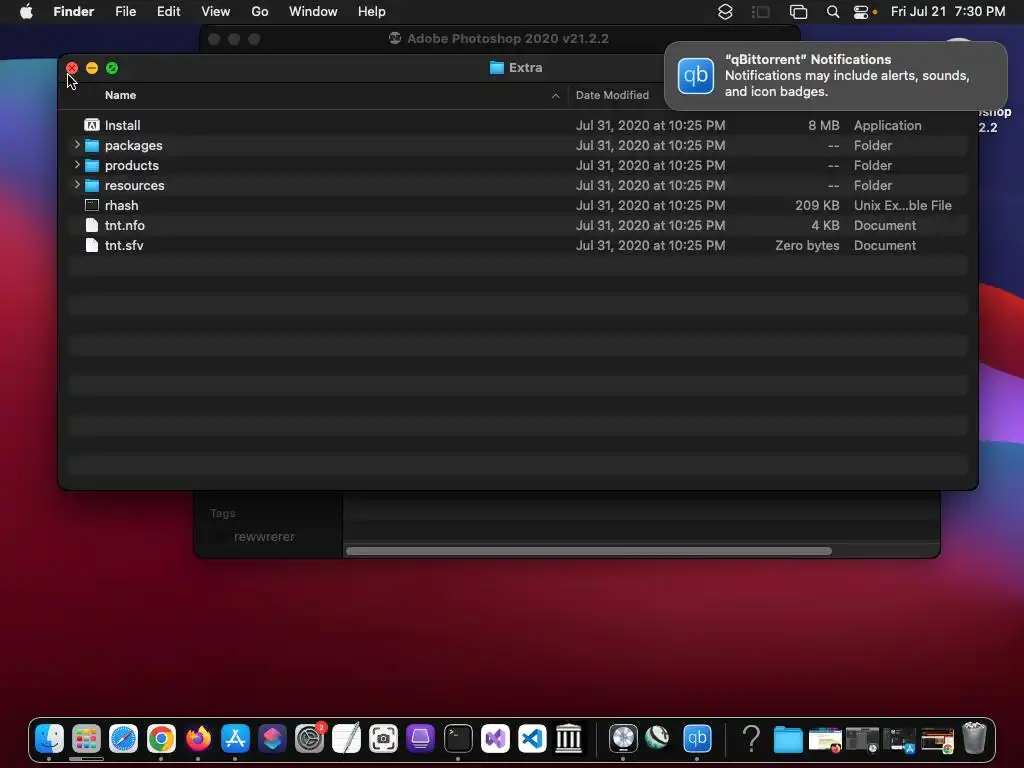Launch Google Chrome from the Dock
The image size is (1024, 768).
pos(161,739)
